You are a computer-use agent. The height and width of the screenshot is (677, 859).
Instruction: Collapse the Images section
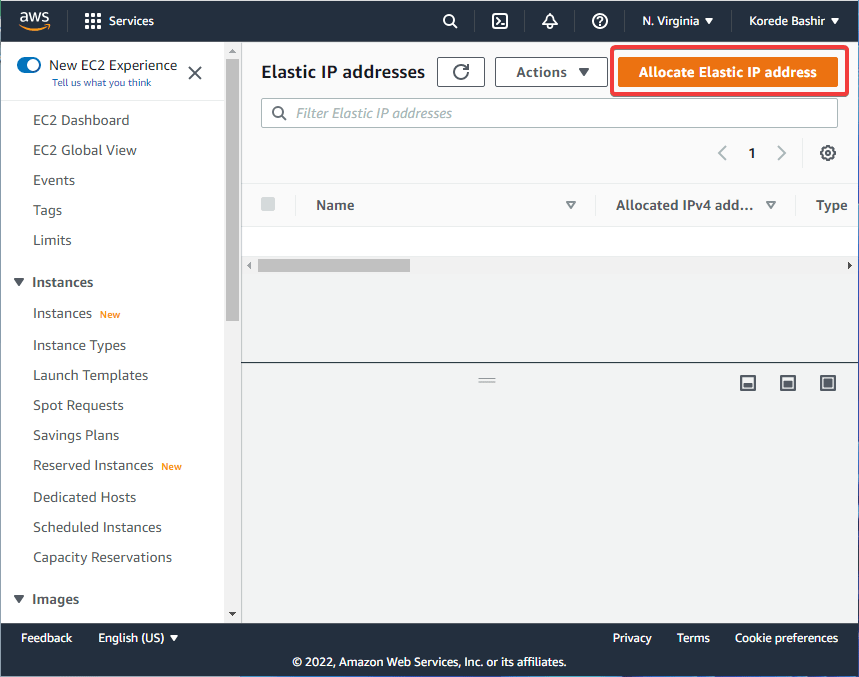pyautogui.click(x=19, y=599)
